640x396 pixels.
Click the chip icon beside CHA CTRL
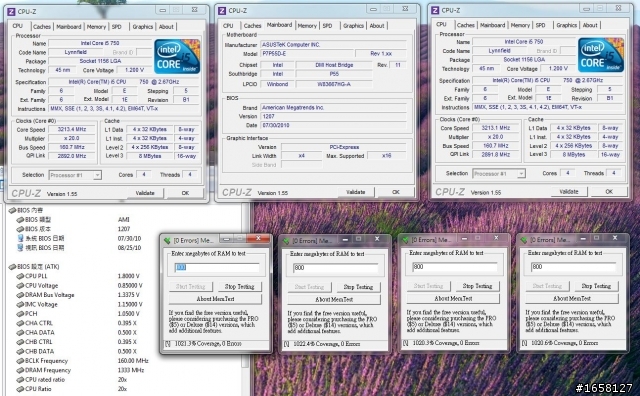click(x=20, y=323)
